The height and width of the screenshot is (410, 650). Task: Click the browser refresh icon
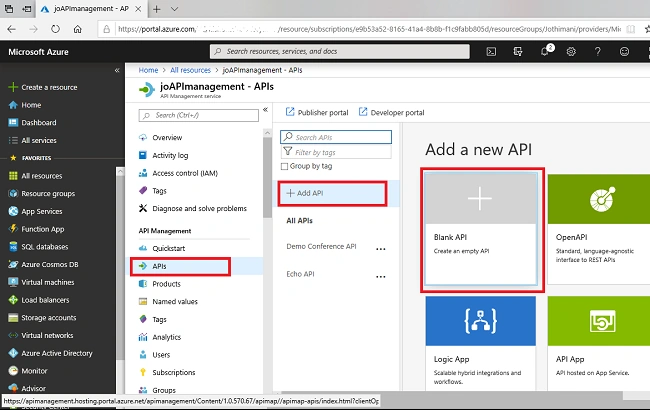coord(55,29)
